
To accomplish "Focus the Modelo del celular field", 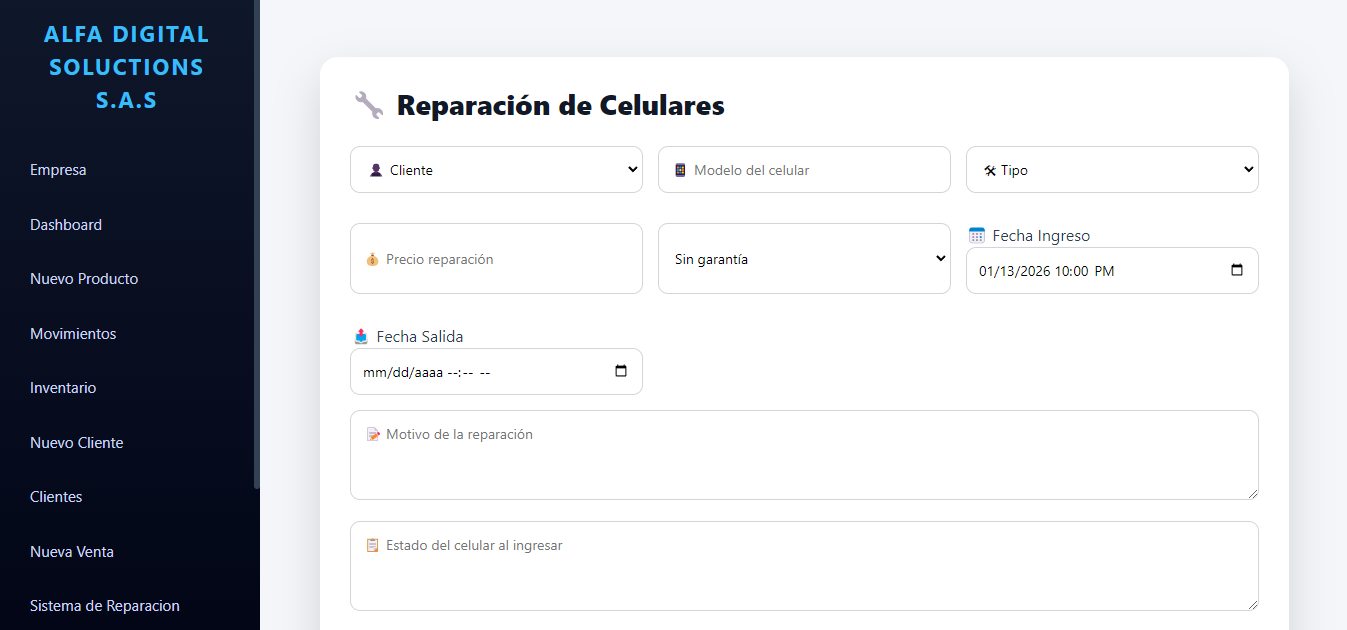I will (804, 170).
